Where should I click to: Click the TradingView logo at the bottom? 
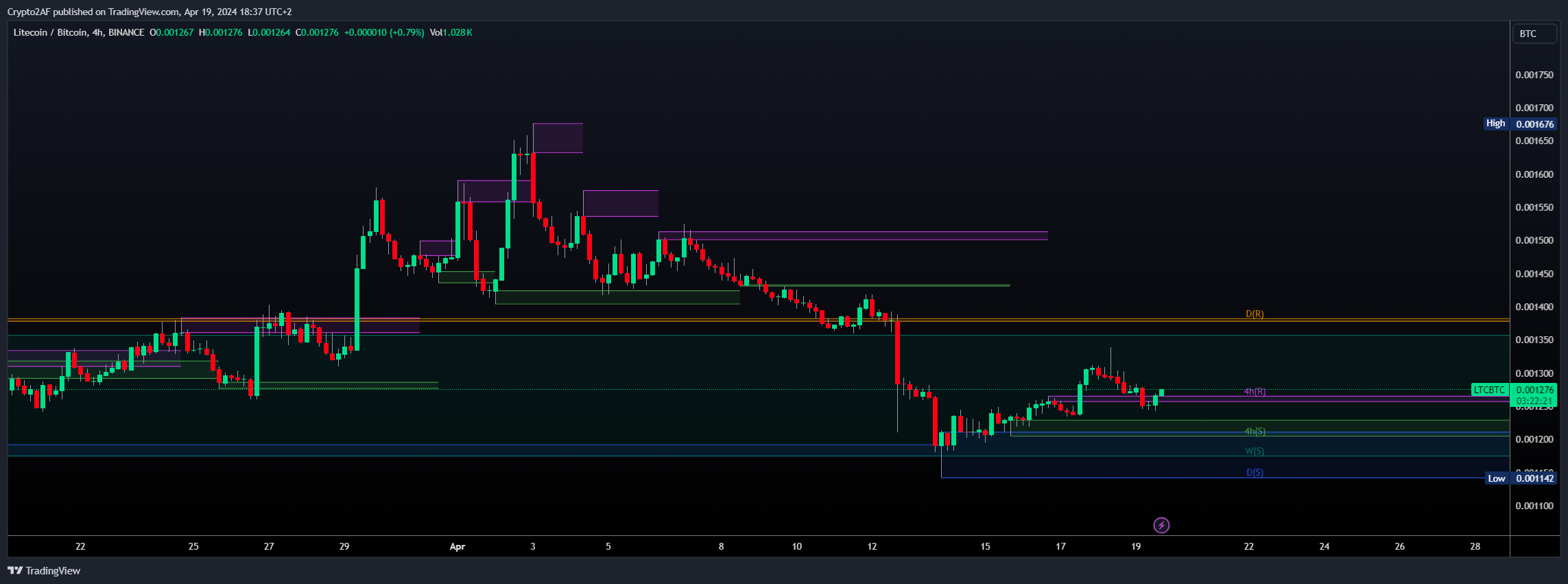click(44, 571)
